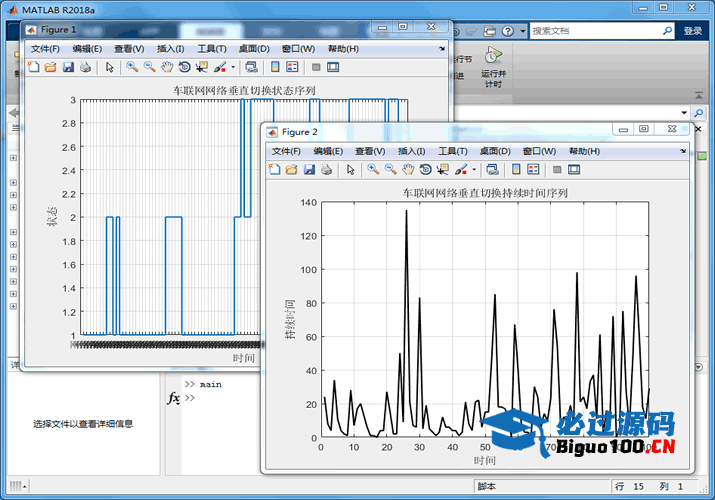Click New Figure icon in Figure 1 toolbar
The height and width of the screenshot is (500, 715).
pyautogui.click(x=33, y=67)
